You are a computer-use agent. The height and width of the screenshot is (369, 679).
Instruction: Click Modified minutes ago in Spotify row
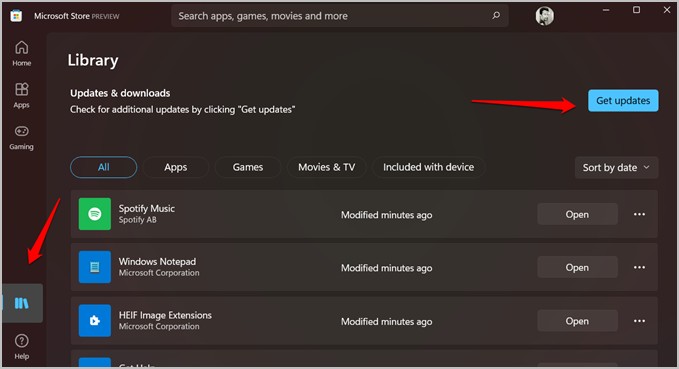[386, 215]
